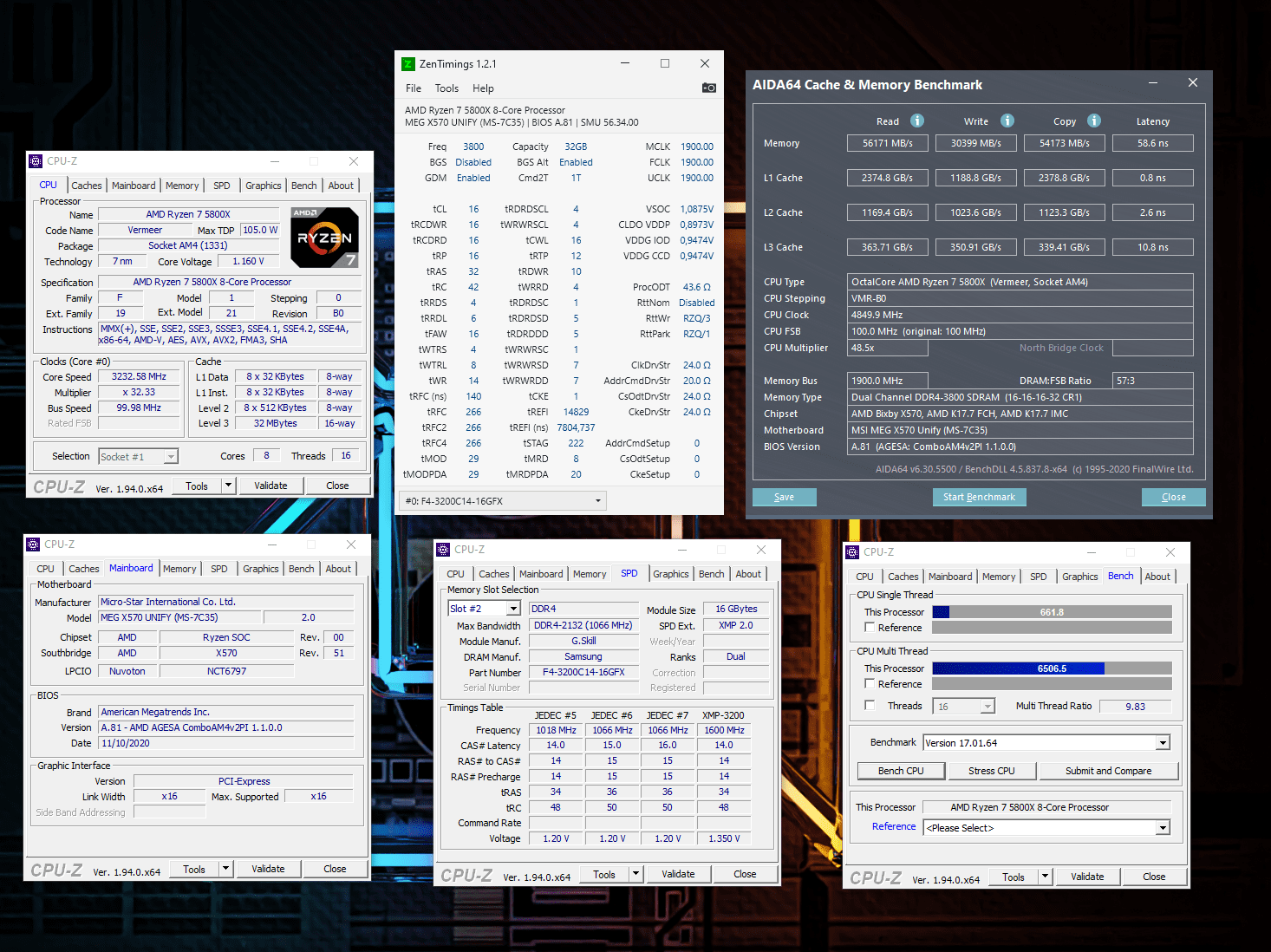Click ZenTimings tCL value 16

click(473, 209)
